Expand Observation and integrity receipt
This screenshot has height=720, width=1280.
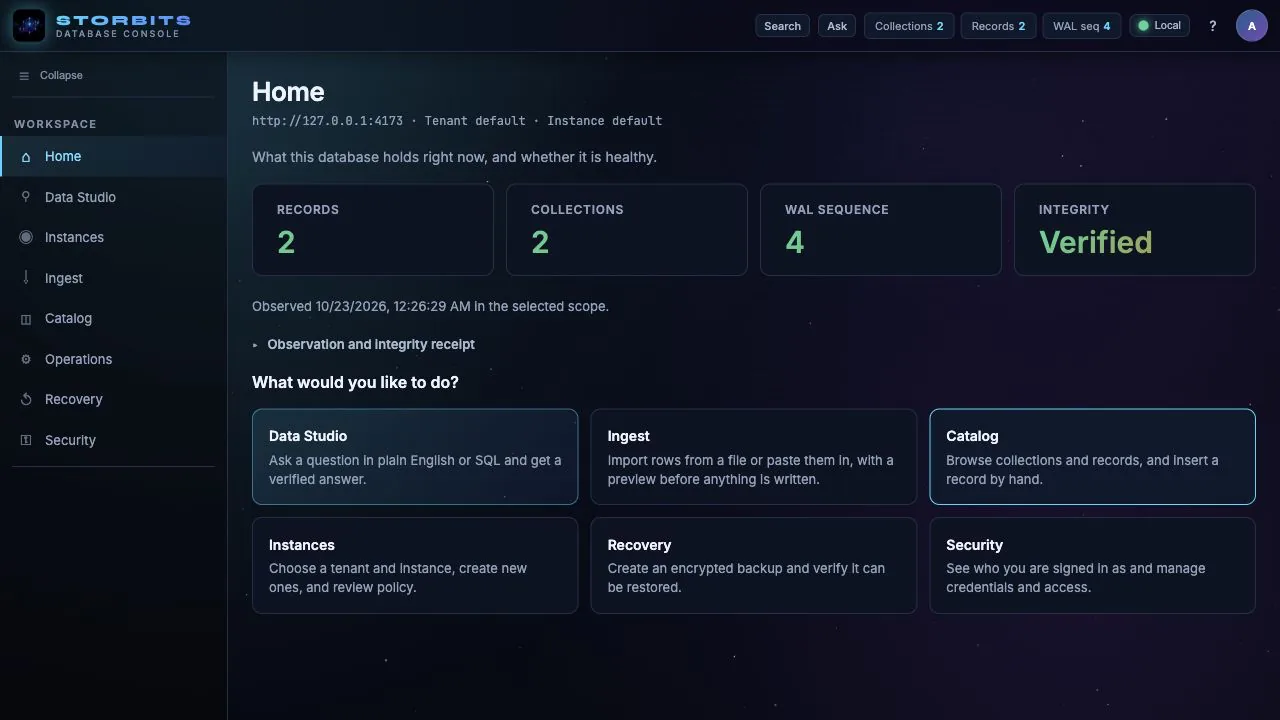pyautogui.click(x=363, y=344)
